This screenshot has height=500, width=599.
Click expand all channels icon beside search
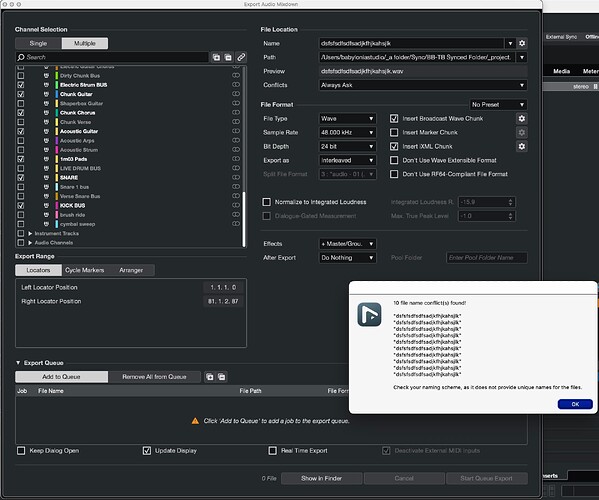pyautogui.click(x=216, y=57)
